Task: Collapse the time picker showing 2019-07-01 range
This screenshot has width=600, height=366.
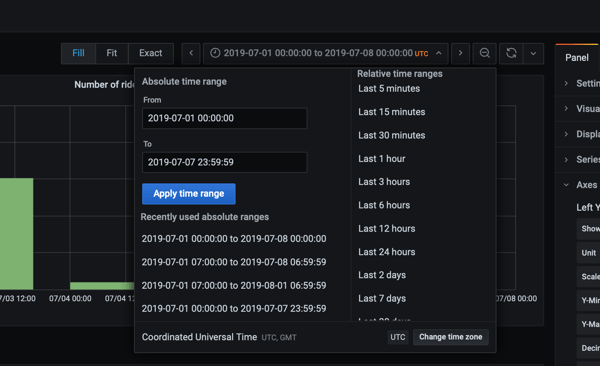Action: point(325,53)
